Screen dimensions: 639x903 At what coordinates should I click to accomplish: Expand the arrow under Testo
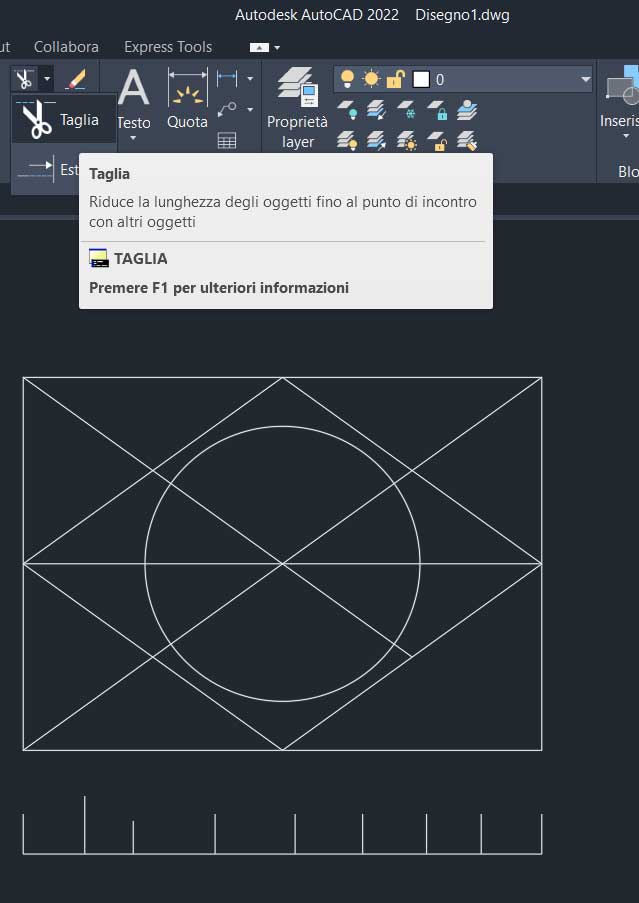134,138
